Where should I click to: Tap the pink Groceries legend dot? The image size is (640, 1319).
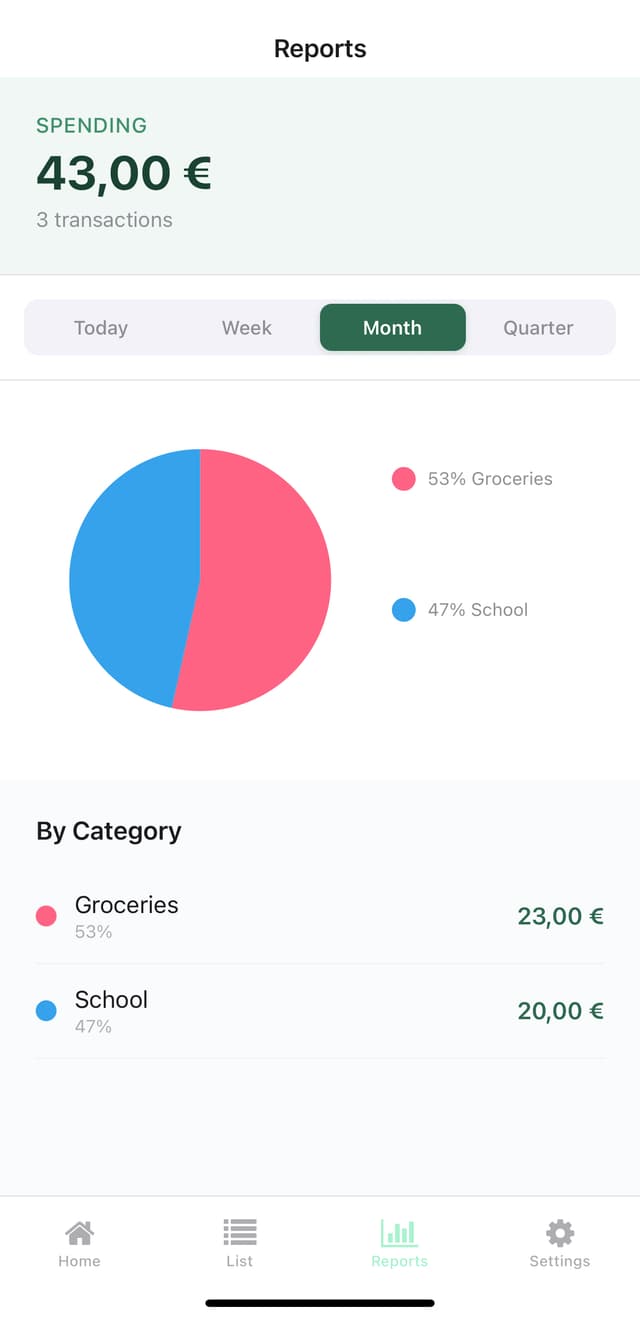403,479
